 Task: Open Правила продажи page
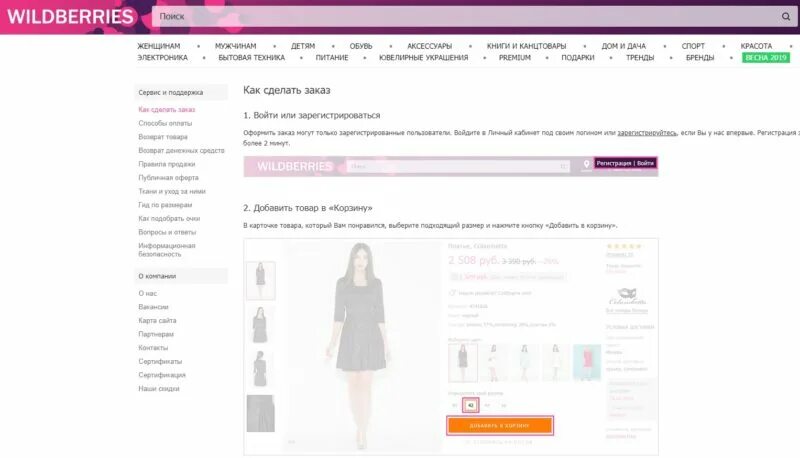pyautogui.click(x=166, y=164)
